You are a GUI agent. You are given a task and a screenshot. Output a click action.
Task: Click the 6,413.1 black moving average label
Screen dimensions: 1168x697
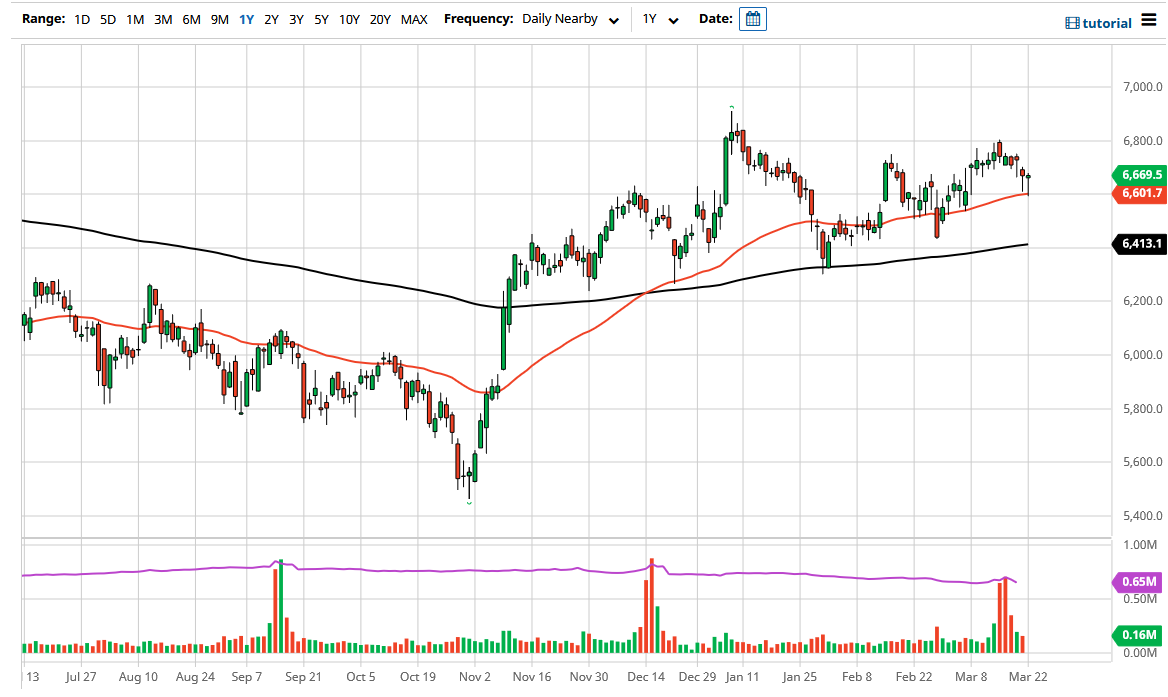point(1141,244)
